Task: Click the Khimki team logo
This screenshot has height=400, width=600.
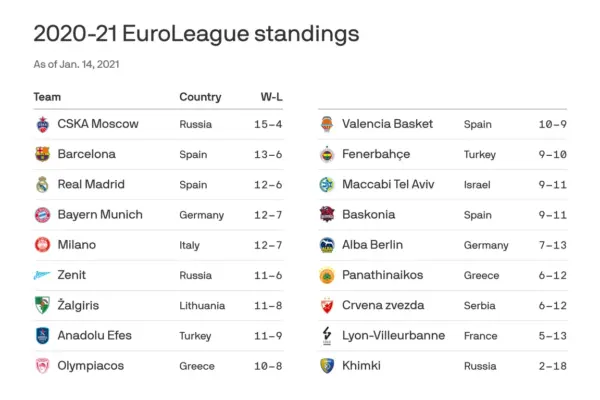Action: tap(326, 366)
